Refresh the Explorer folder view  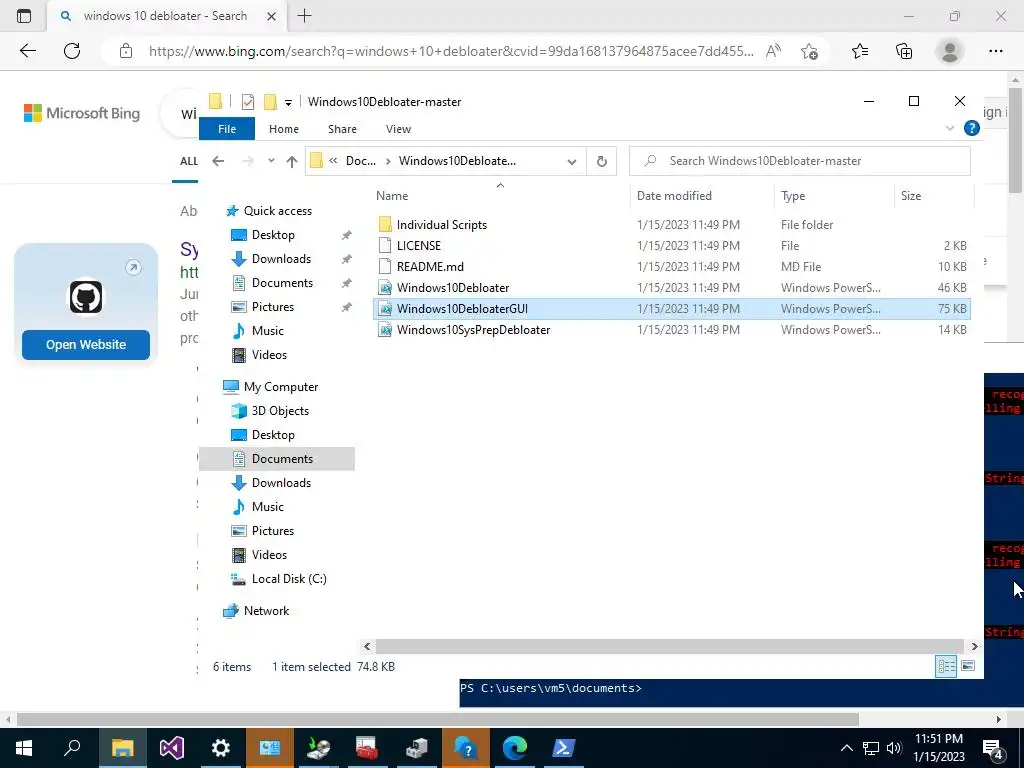click(601, 161)
